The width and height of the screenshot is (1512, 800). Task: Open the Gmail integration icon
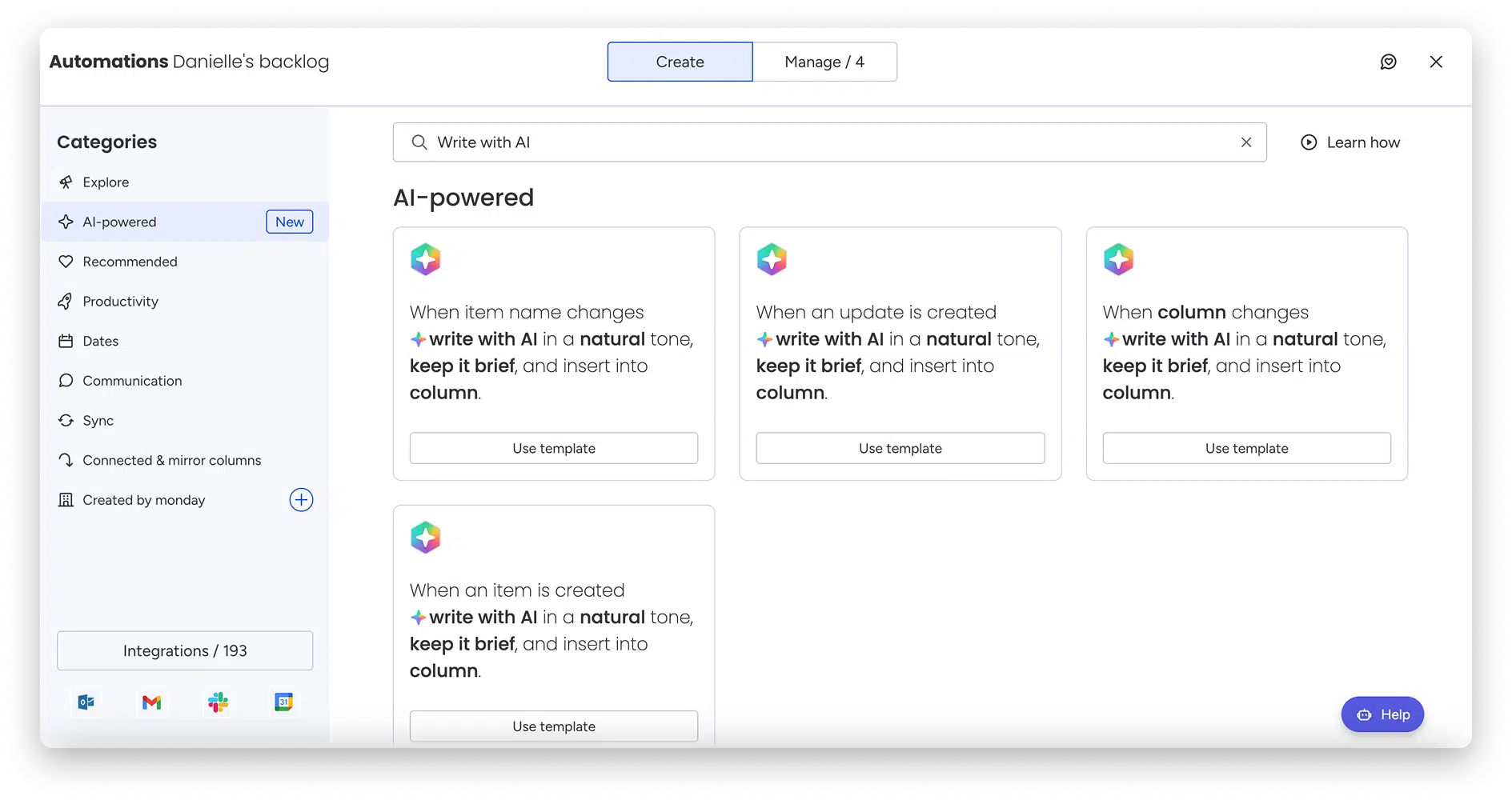pyautogui.click(x=152, y=702)
